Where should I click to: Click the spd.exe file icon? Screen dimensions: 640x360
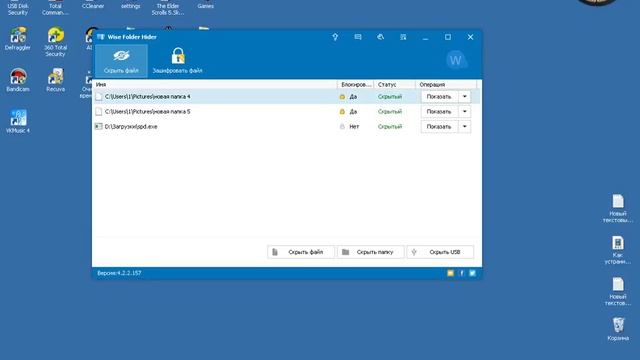point(98,127)
